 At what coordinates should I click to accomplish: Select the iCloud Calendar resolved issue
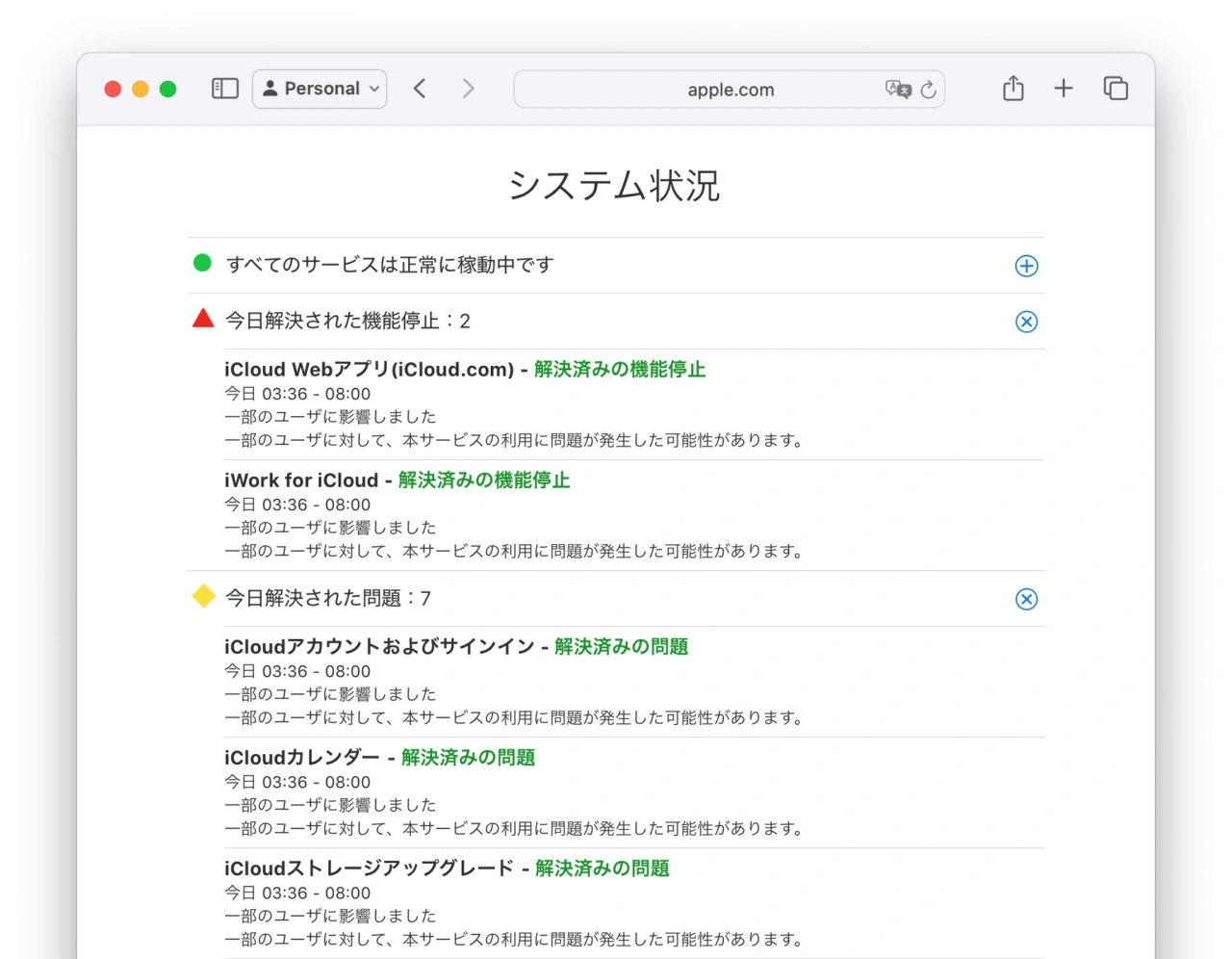coord(302,758)
